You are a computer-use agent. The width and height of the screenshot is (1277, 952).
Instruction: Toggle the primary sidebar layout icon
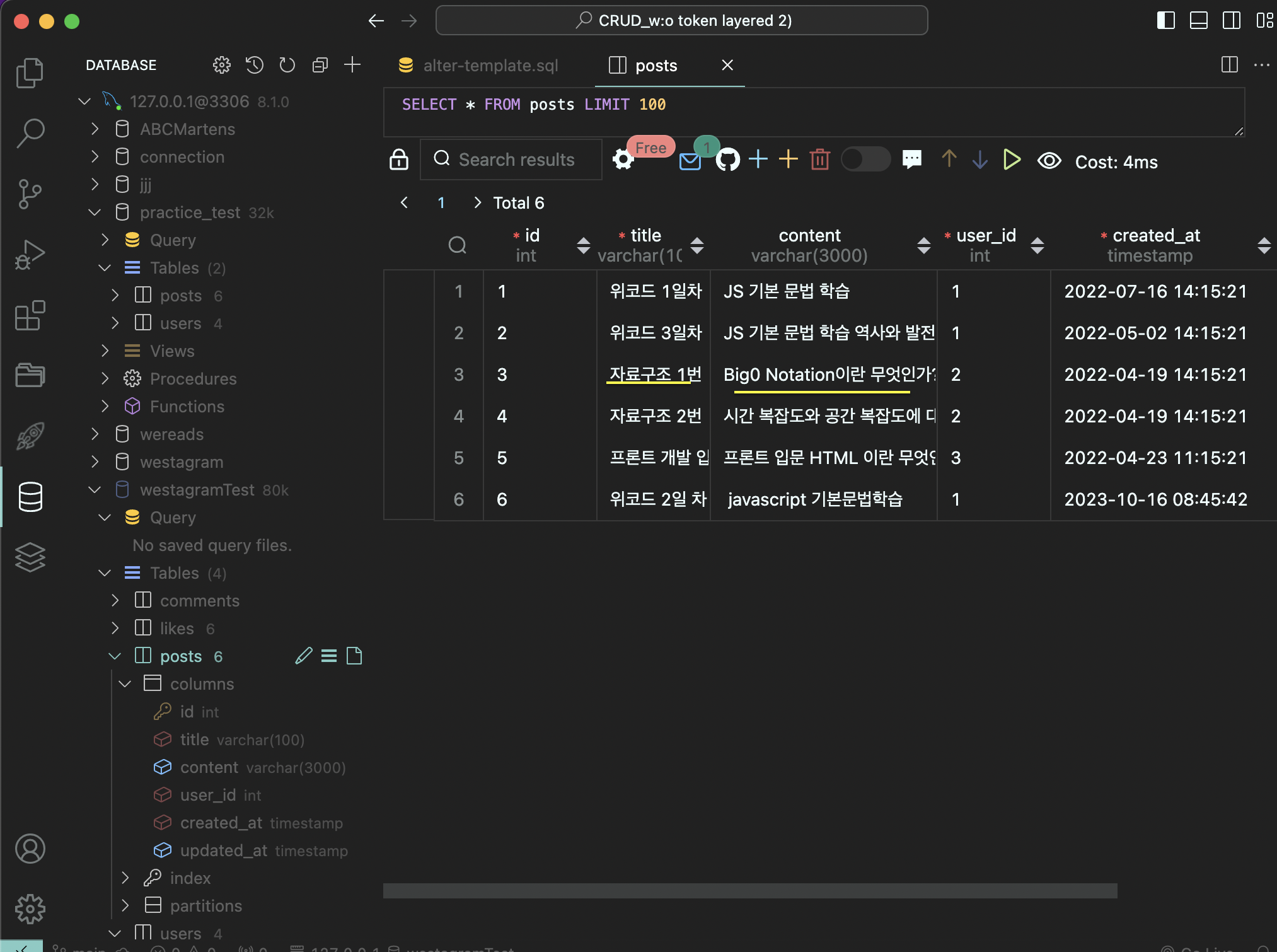[x=1165, y=21]
